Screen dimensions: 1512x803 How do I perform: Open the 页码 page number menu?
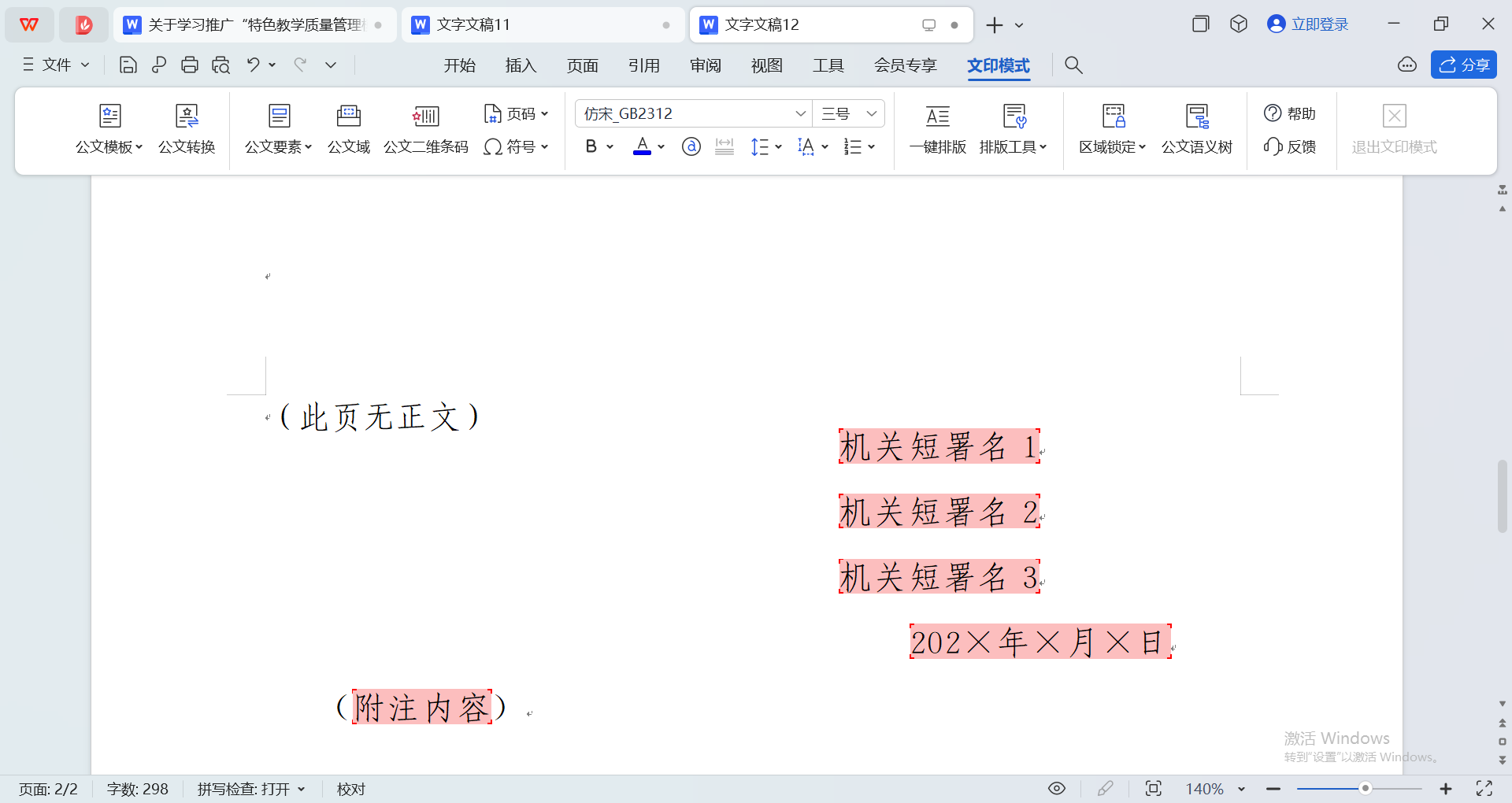[x=516, y=114]
